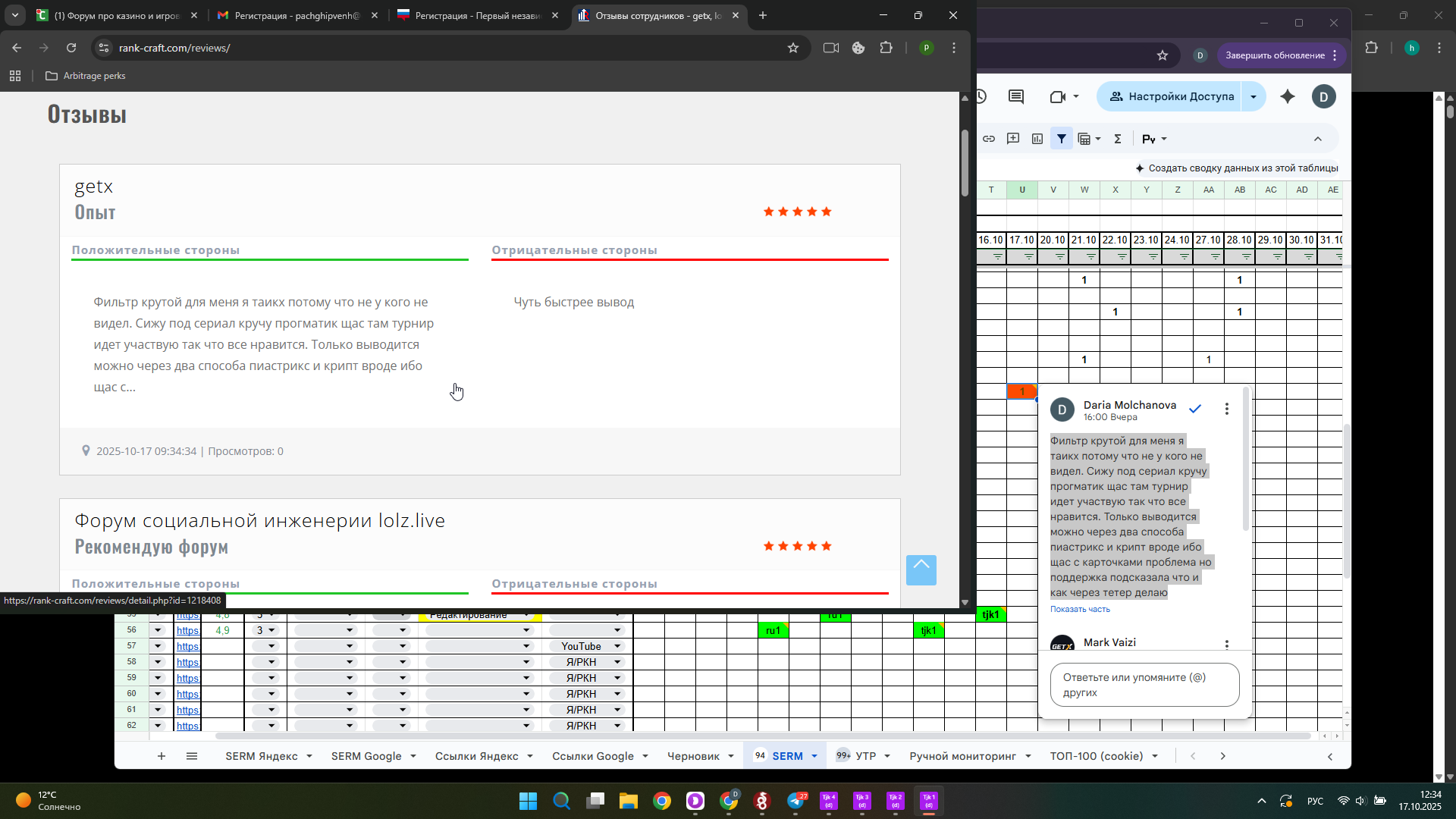This screenshot has height=819, width=1456.
Task: Open the Gemini sparkle icon in Sheets
Action: tap(1288, 96)
